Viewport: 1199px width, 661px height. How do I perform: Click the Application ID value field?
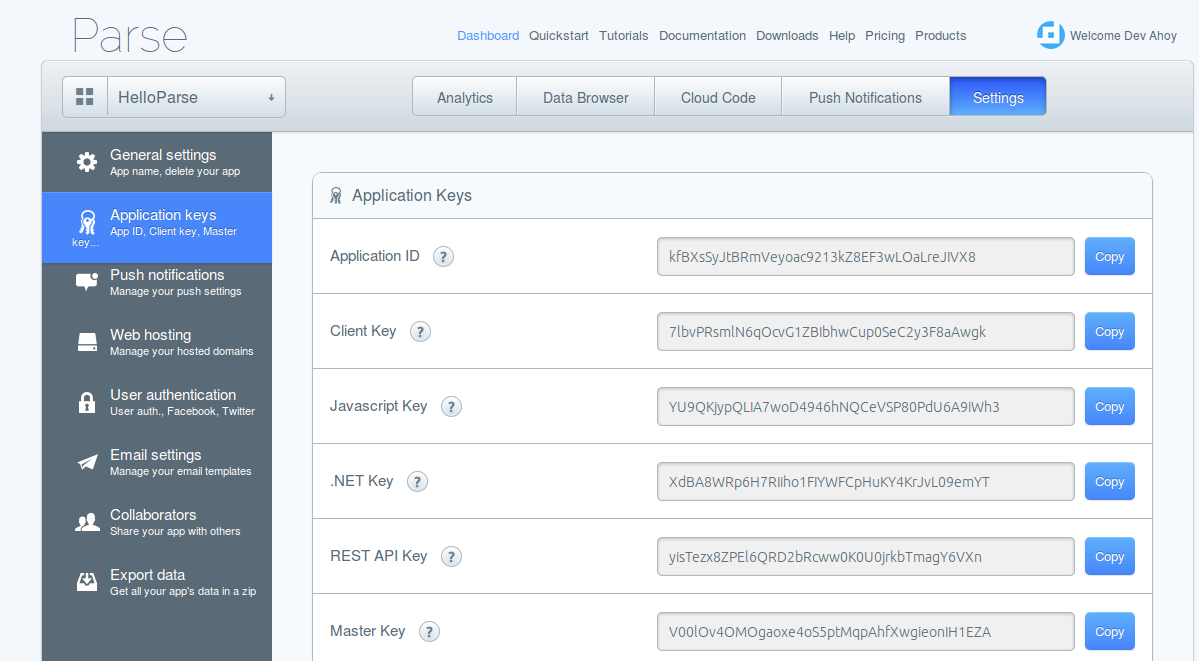pos(866,256)
